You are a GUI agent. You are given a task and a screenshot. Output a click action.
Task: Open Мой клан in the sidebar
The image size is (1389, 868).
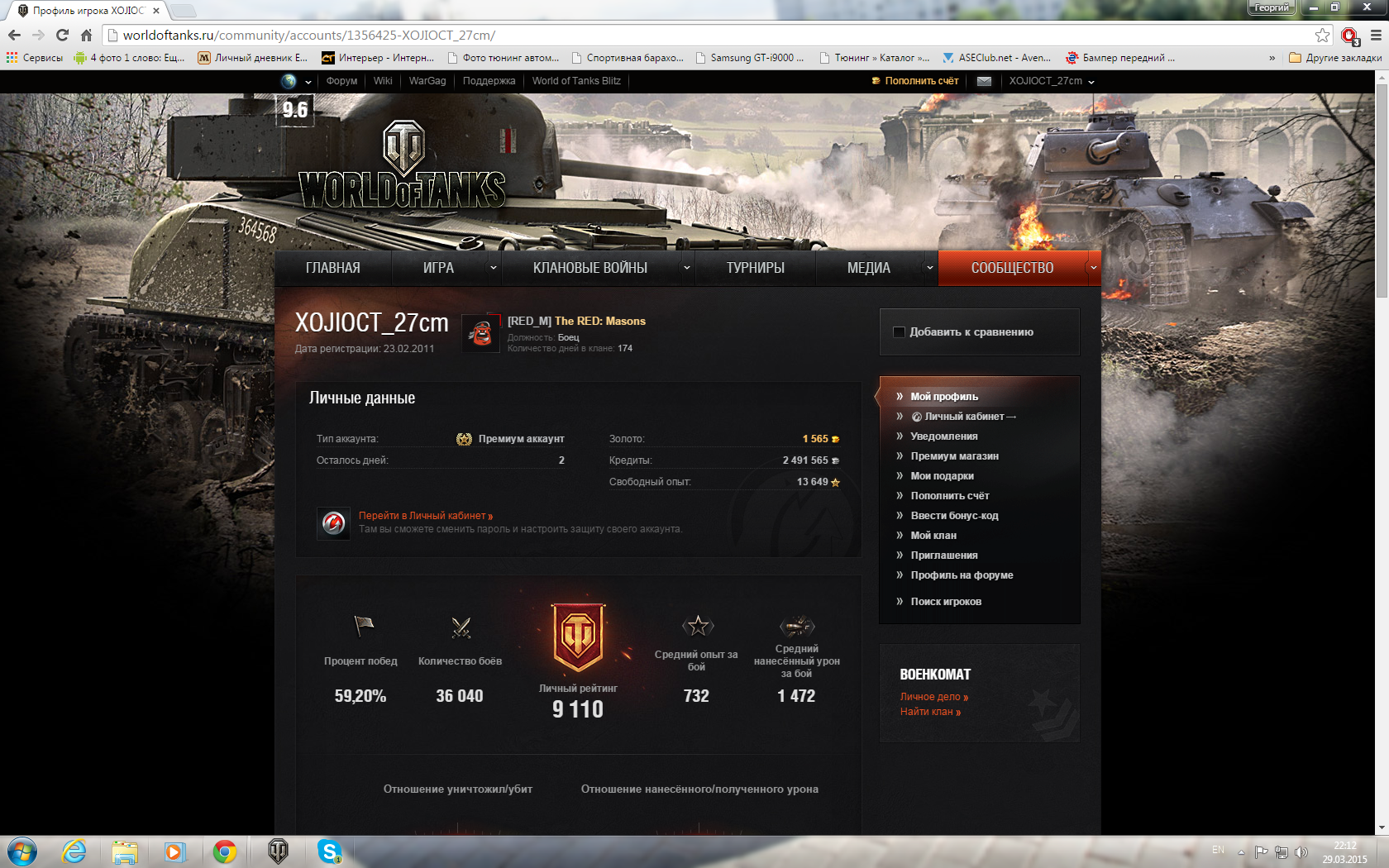point(933,536)
